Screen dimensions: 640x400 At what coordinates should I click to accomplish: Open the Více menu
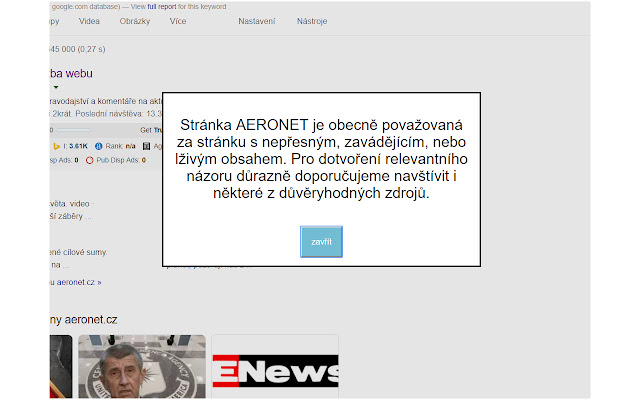(178, 21)
